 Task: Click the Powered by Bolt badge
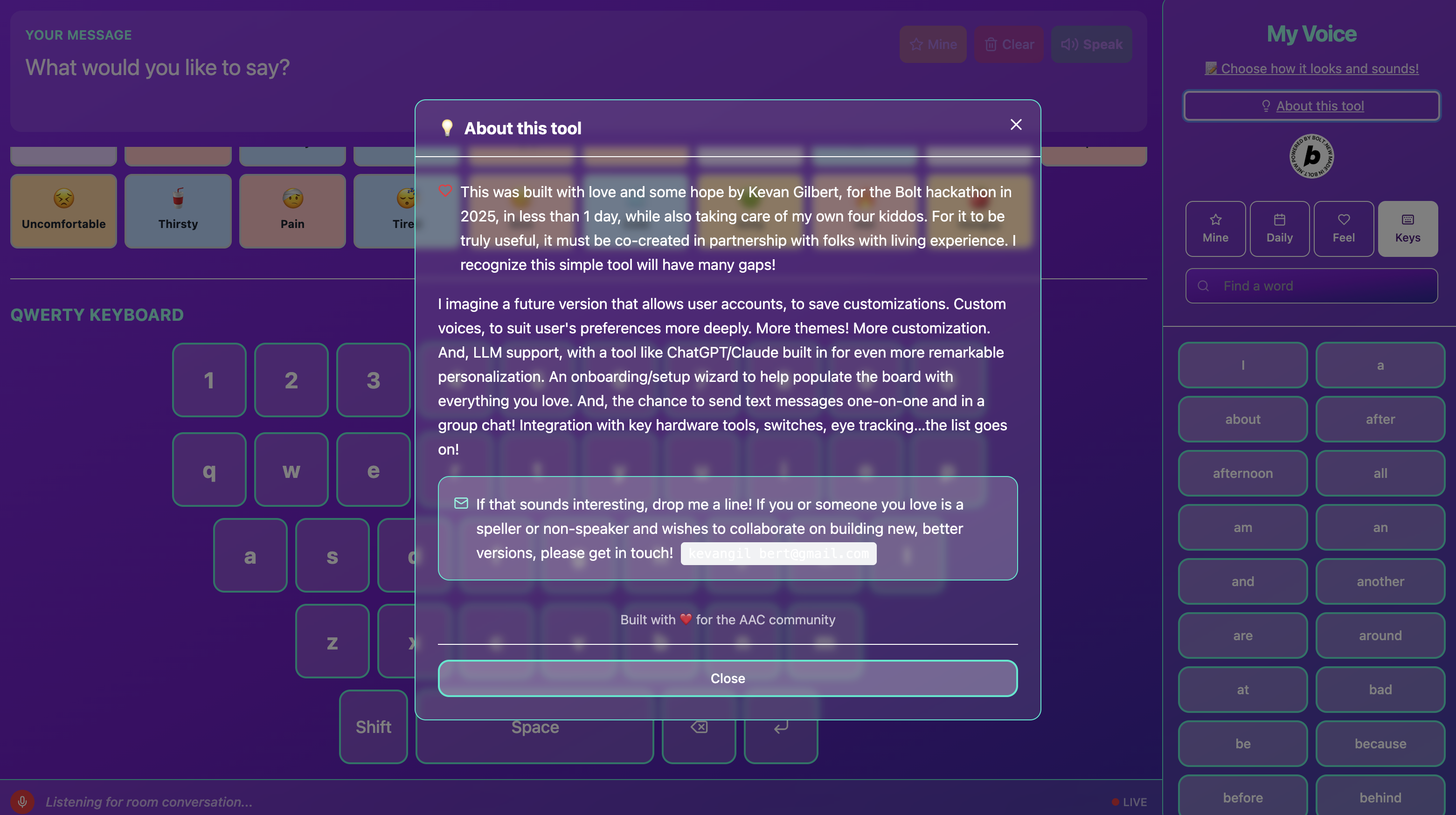(1311, 156)
